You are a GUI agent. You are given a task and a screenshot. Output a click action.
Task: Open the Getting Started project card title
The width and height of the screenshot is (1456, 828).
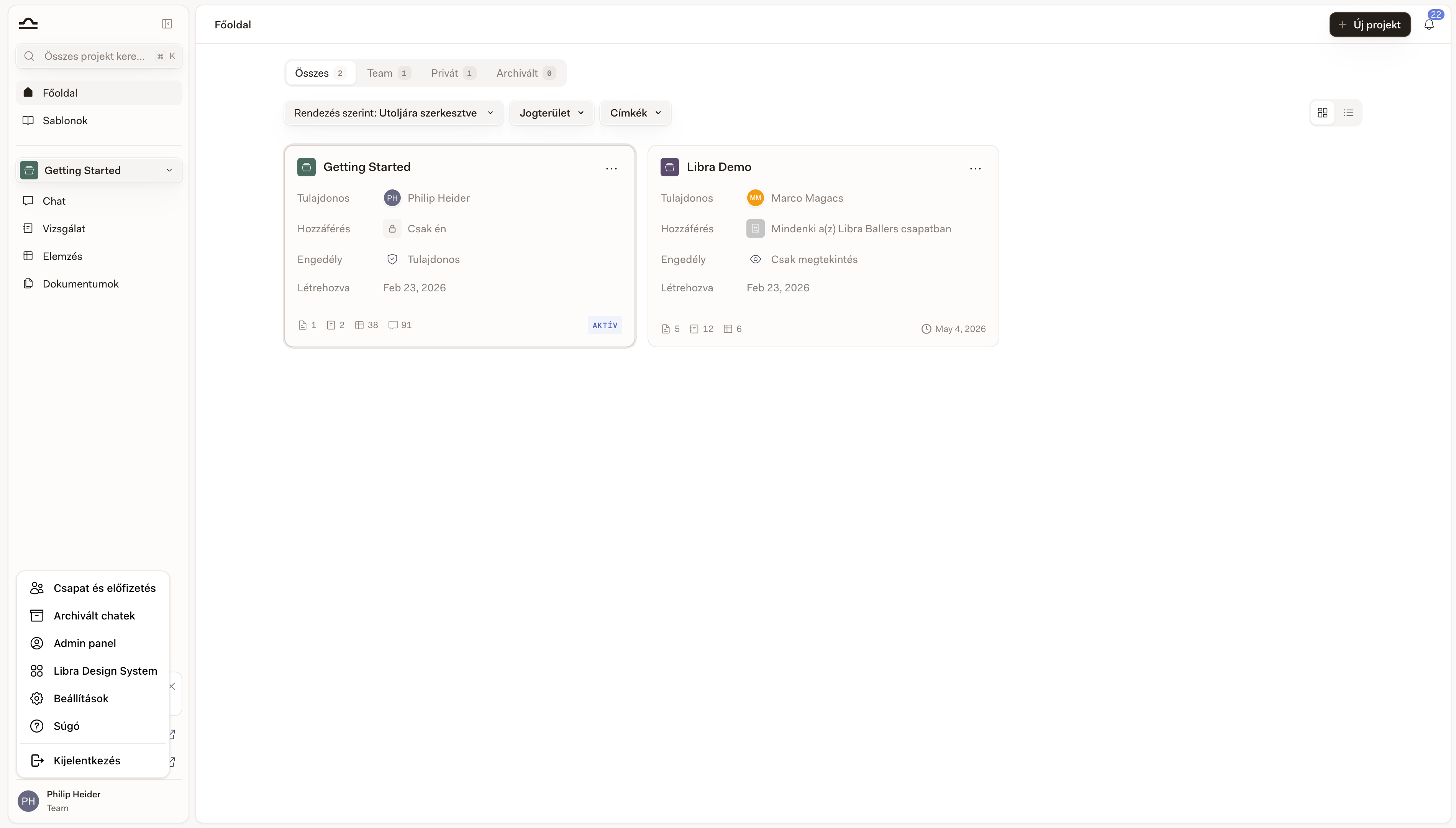coord(367,167)
